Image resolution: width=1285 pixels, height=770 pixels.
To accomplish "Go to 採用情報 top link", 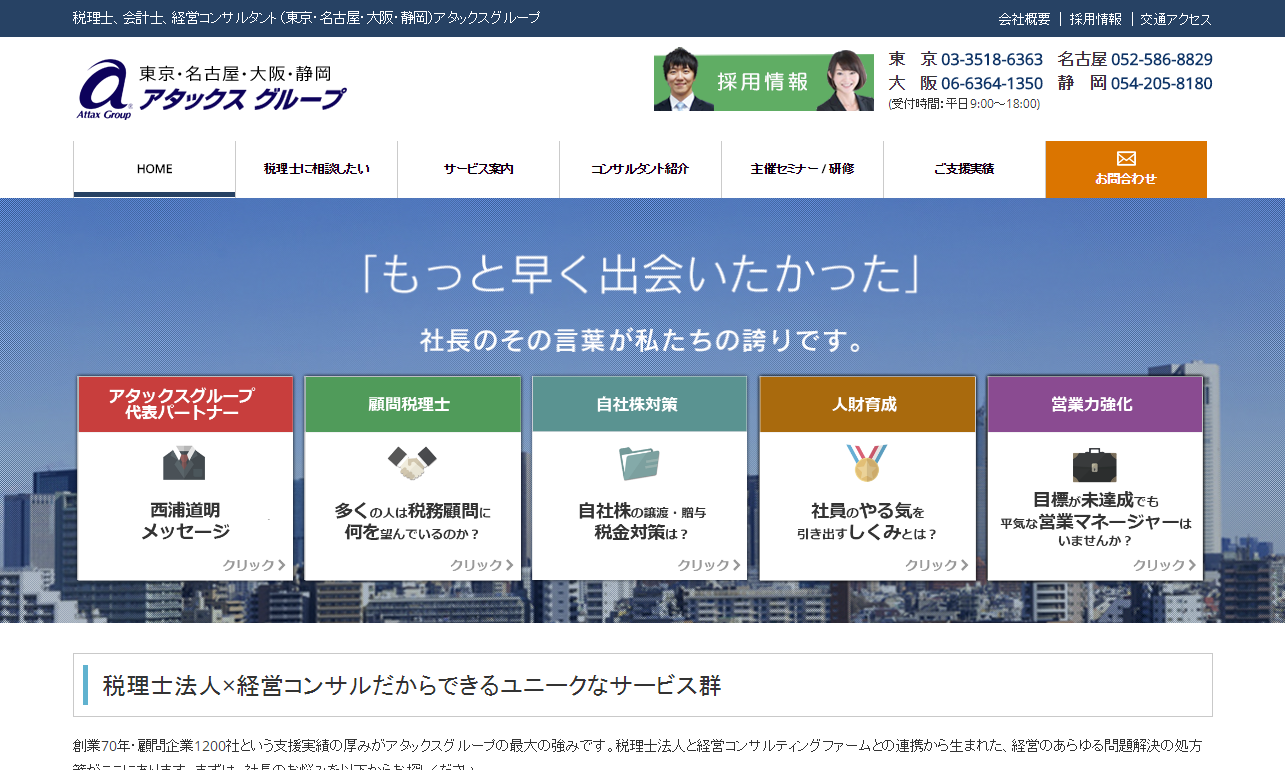I will (x=1096, y=19).
